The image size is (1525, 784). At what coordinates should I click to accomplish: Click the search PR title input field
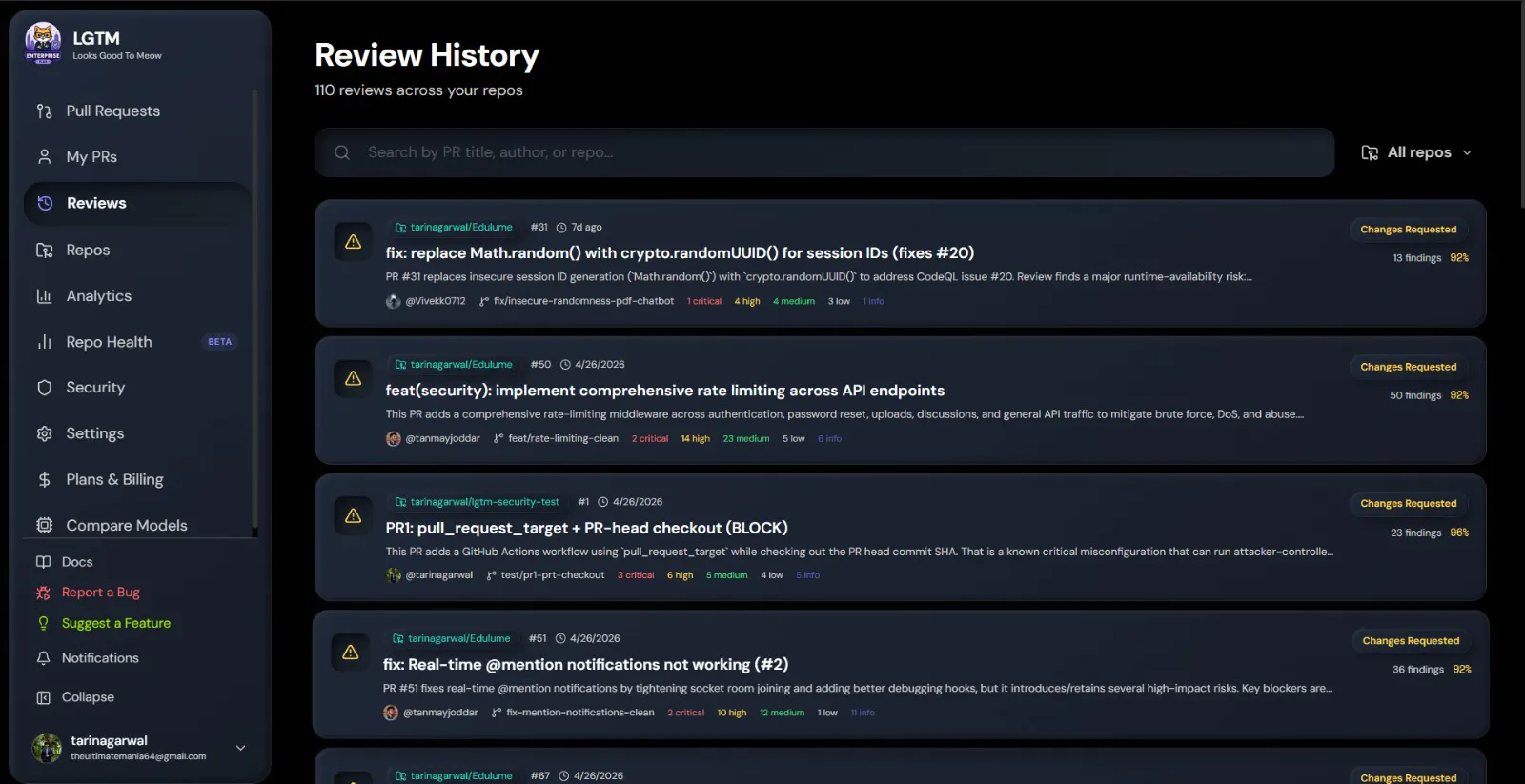point(824,152)
